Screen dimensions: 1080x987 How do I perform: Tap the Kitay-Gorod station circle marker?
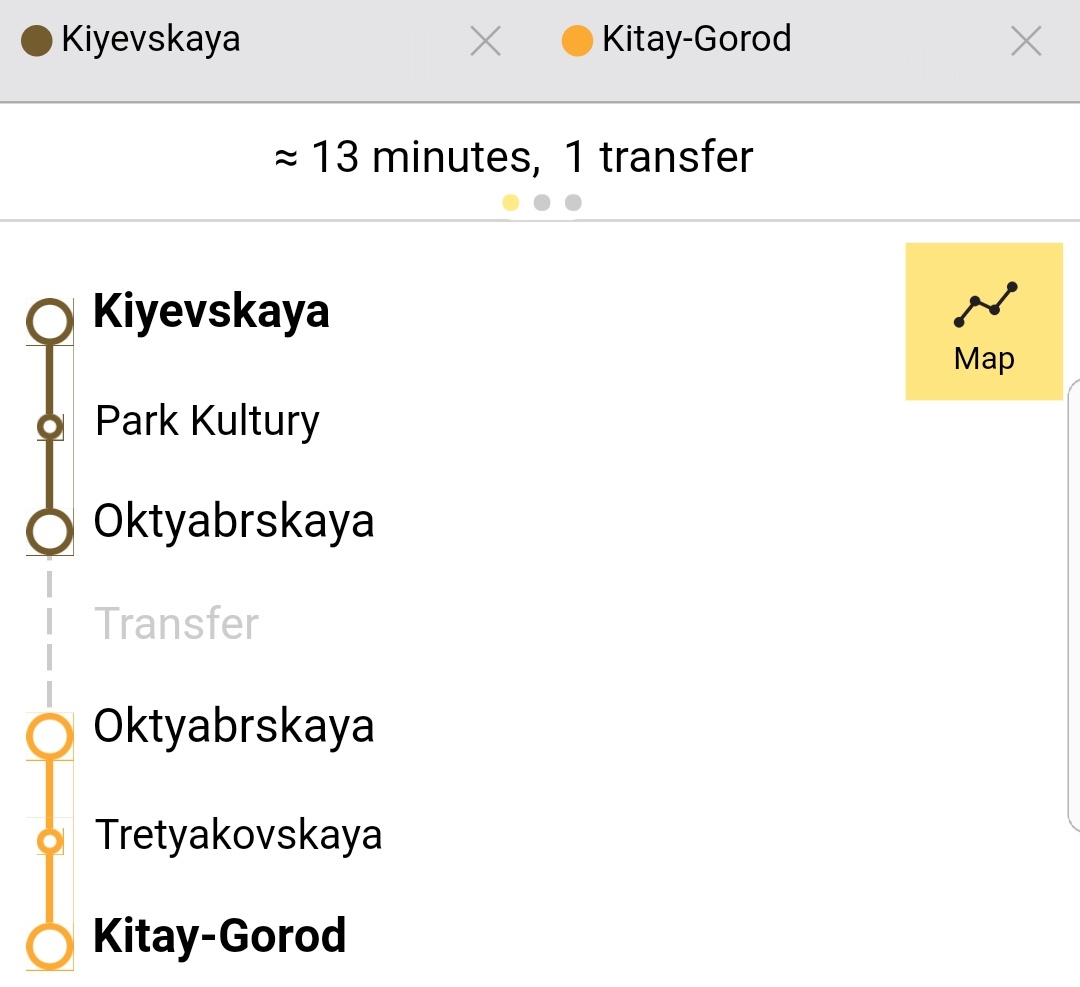click(50, 946)
